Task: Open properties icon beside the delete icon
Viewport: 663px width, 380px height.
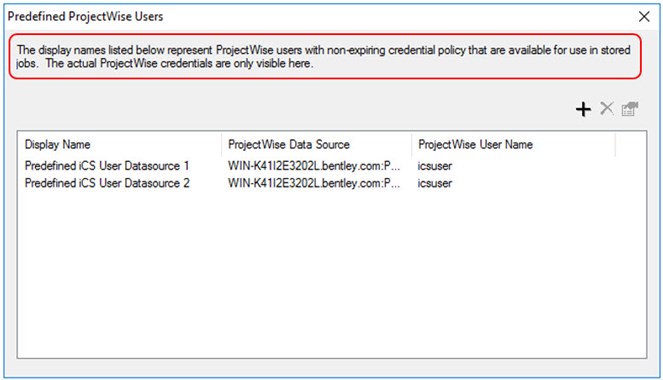Action: click(630, 109)
